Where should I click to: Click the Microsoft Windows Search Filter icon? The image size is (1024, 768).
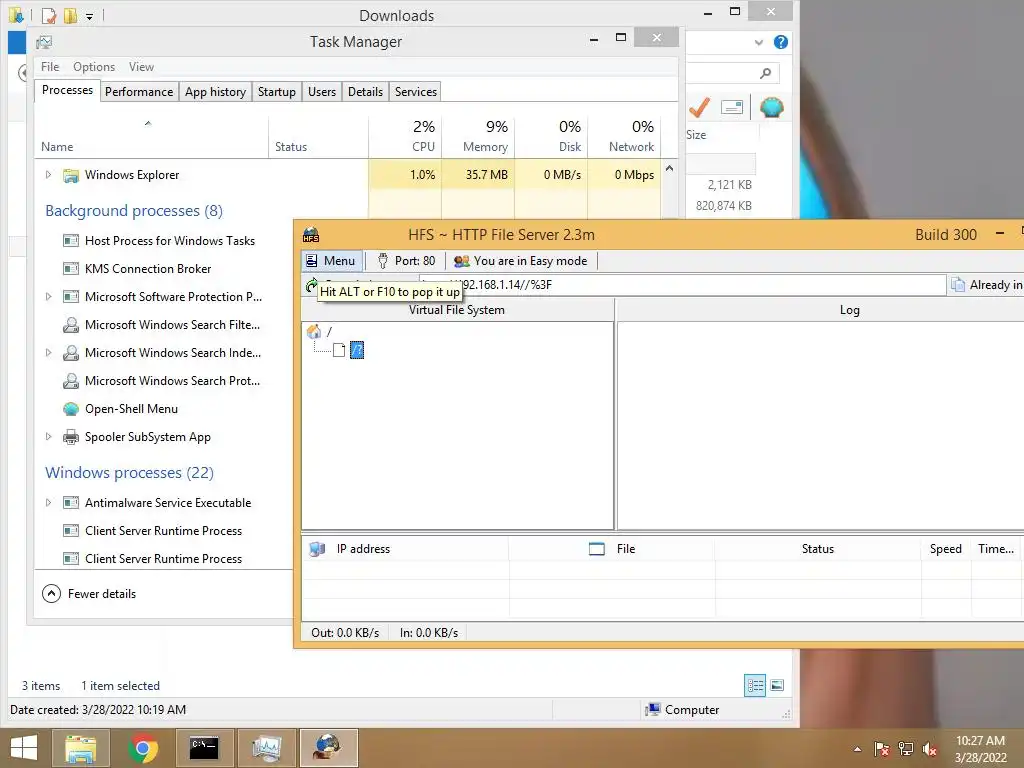(71, 325)
